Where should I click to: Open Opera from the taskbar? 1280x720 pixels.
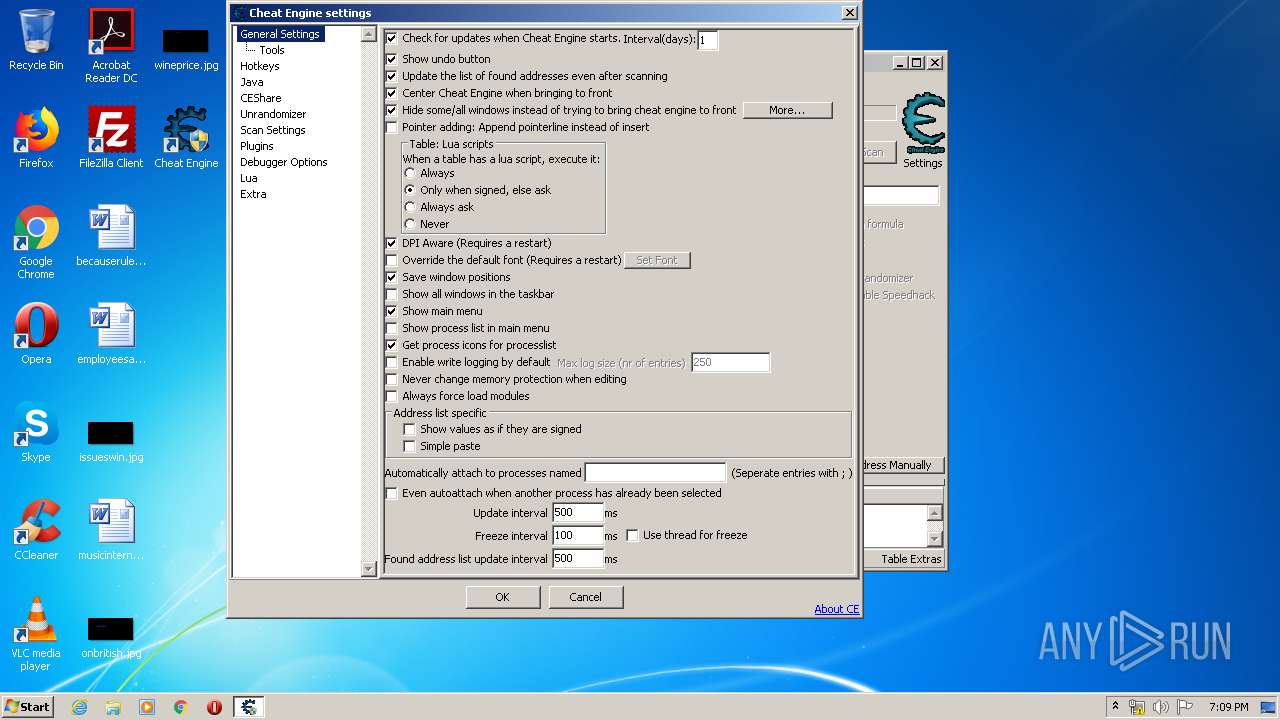tap(214, 707)
